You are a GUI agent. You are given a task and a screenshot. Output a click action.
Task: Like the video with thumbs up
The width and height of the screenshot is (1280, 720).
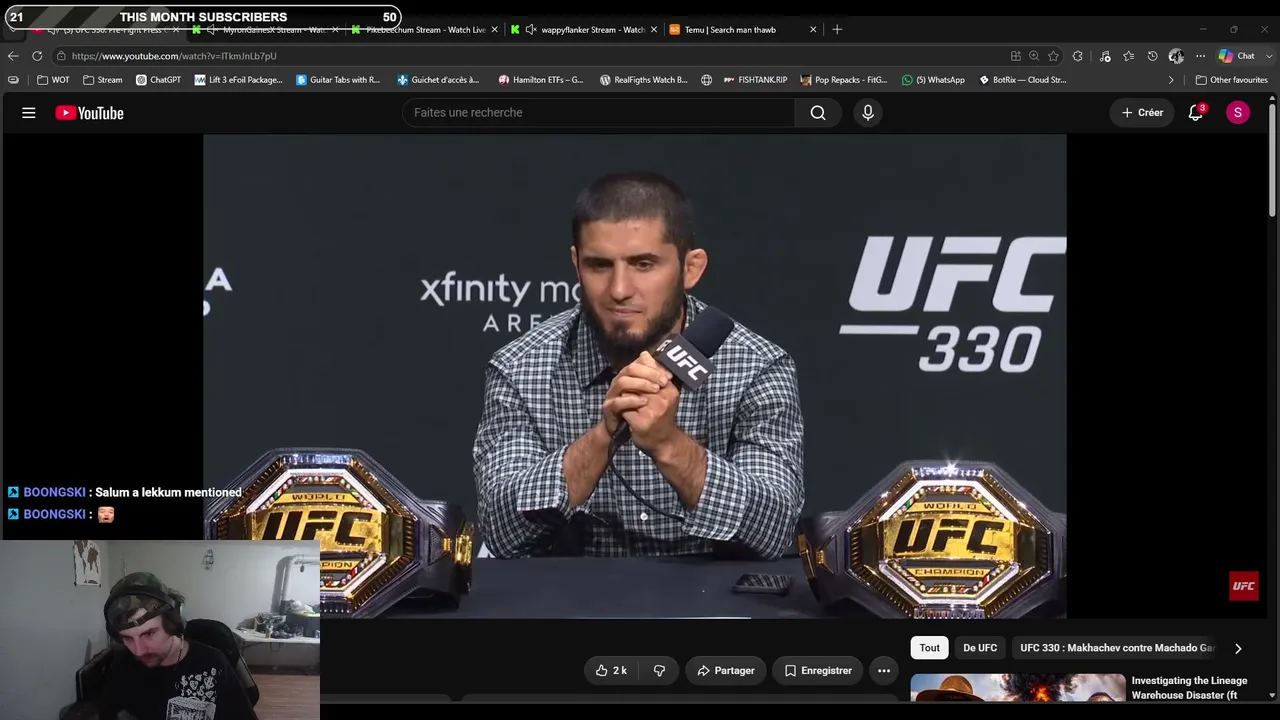pyautogui.click(x=611, y=671)
